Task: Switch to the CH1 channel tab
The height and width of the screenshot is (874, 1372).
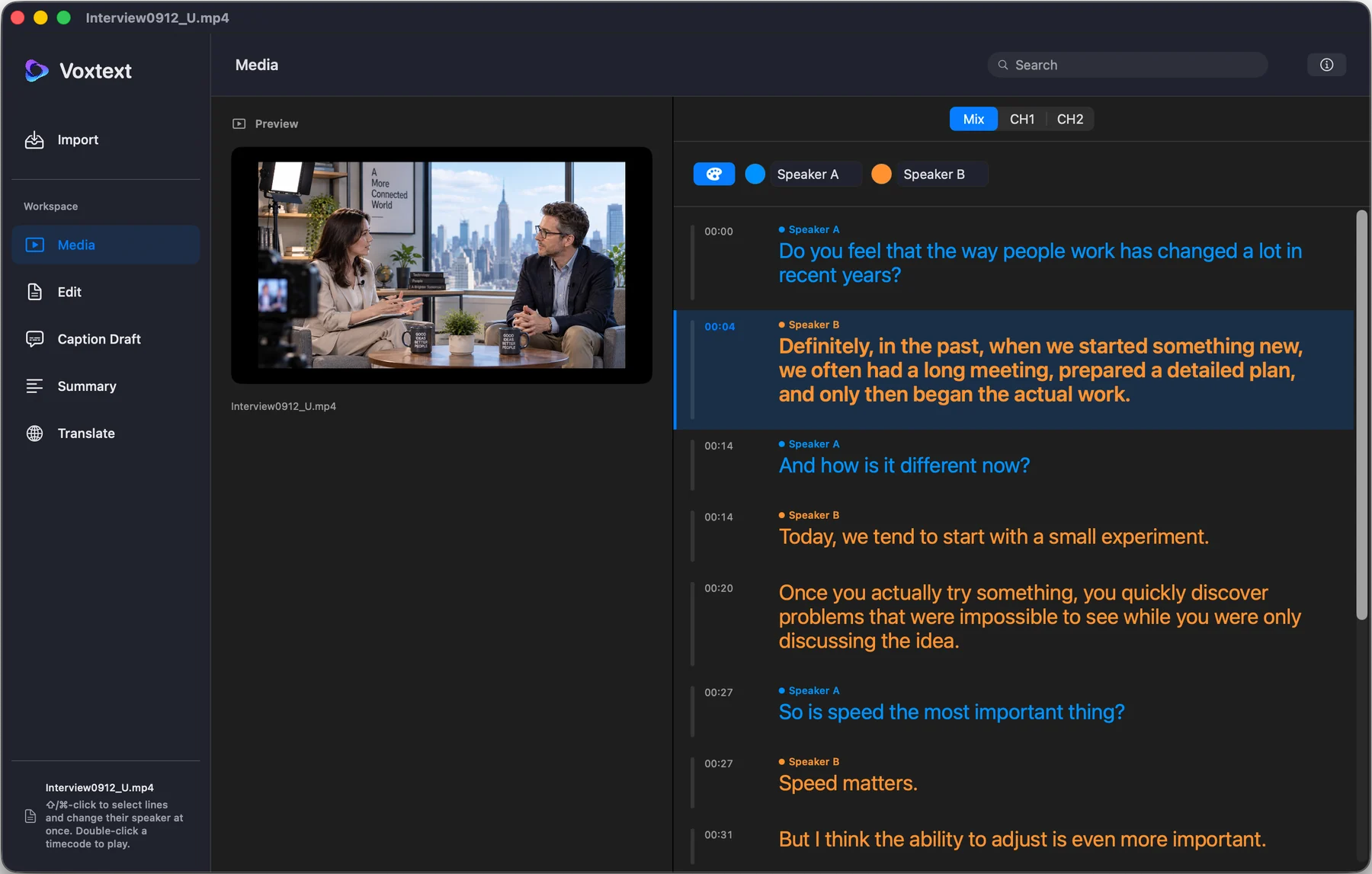Action: point(1022,119)
